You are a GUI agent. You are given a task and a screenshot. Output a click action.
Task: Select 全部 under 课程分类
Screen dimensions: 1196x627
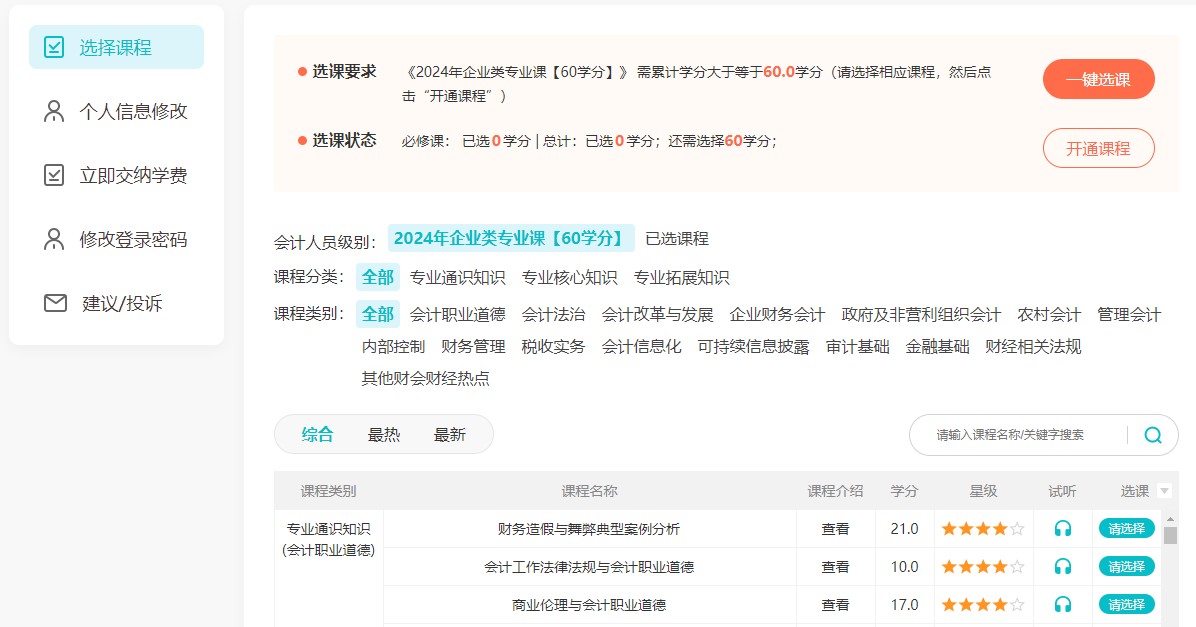tap(378, 277)
